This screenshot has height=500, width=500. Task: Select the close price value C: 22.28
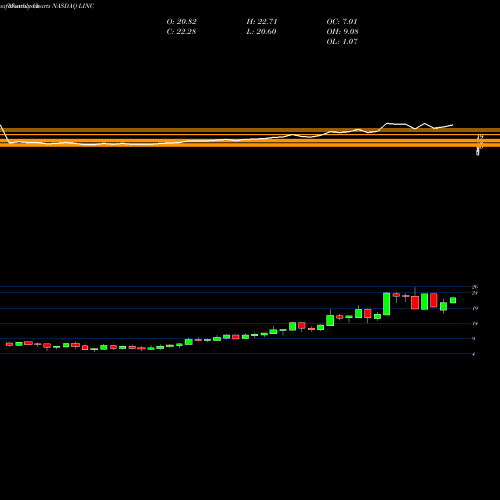coord(181,32)
